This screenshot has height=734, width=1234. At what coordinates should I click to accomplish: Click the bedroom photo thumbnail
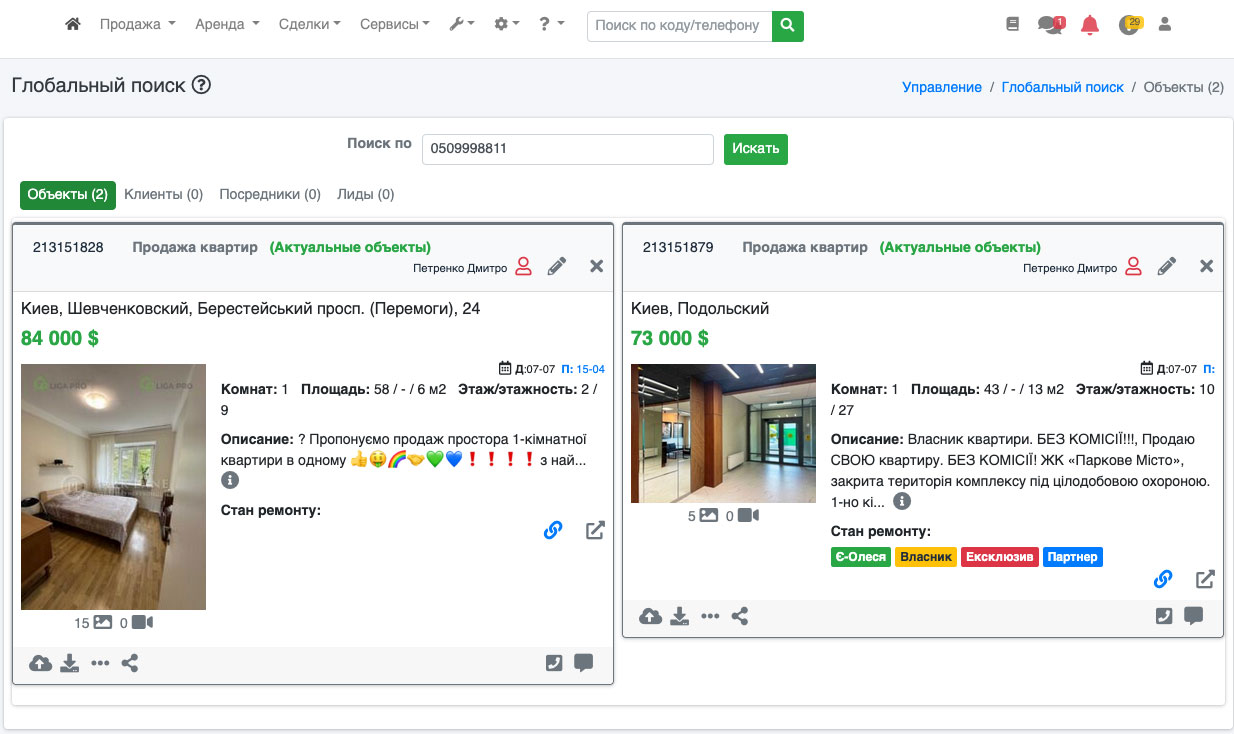pos(113,486)
